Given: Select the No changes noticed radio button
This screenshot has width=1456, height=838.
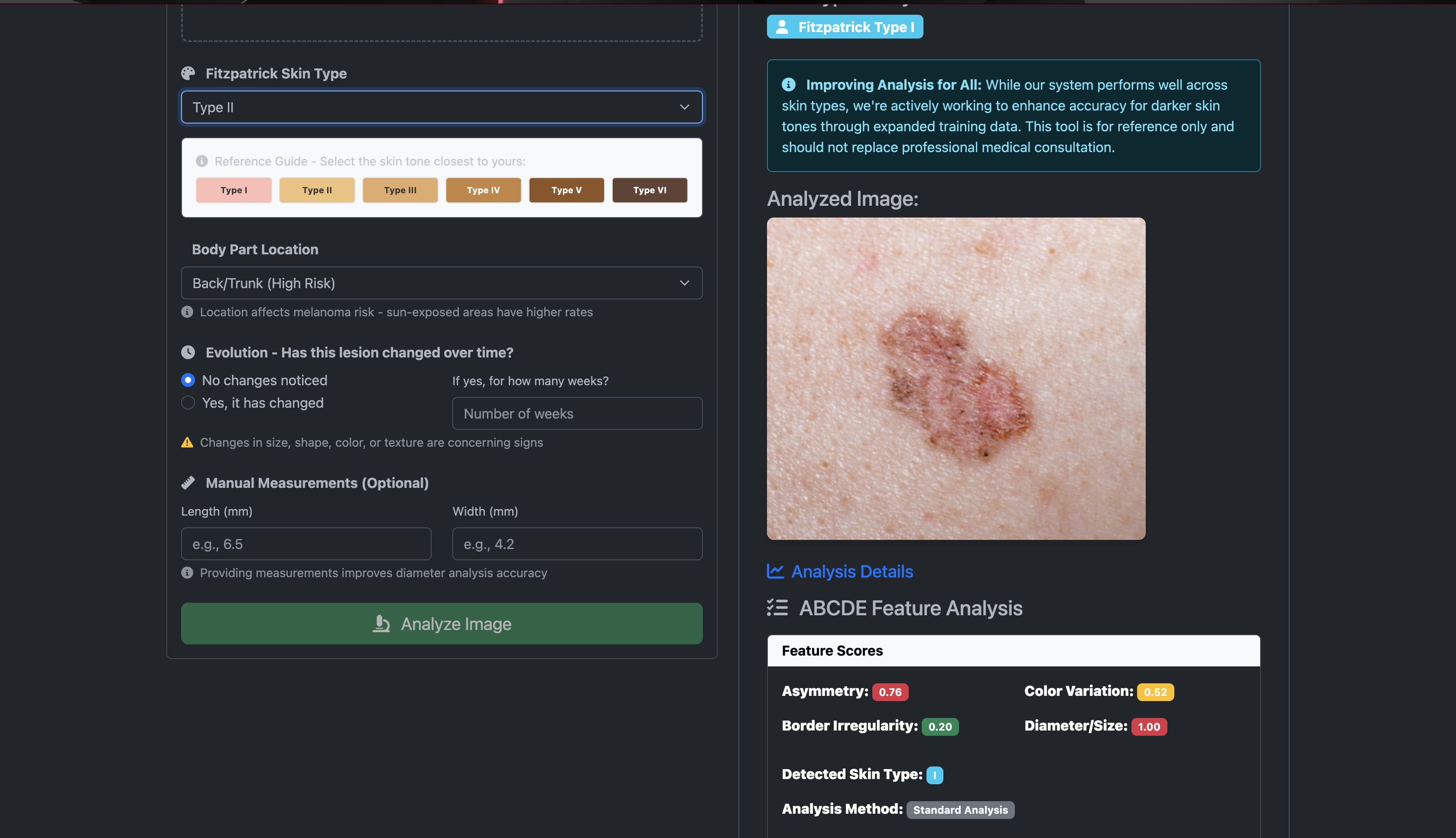Looking at the screenshot, I should 188,380.
